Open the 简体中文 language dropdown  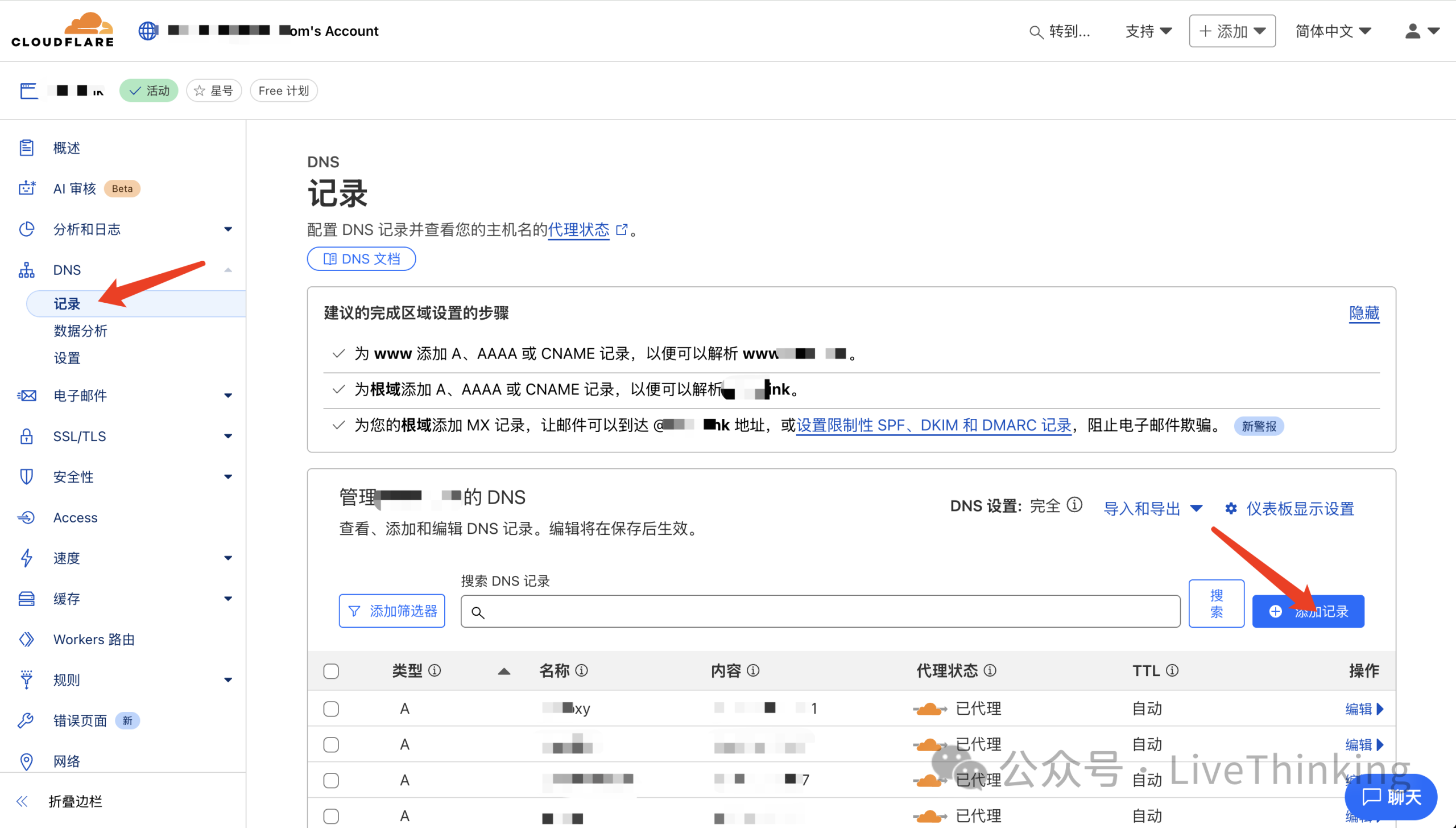pyautogui.click(x=1331, y=31)
